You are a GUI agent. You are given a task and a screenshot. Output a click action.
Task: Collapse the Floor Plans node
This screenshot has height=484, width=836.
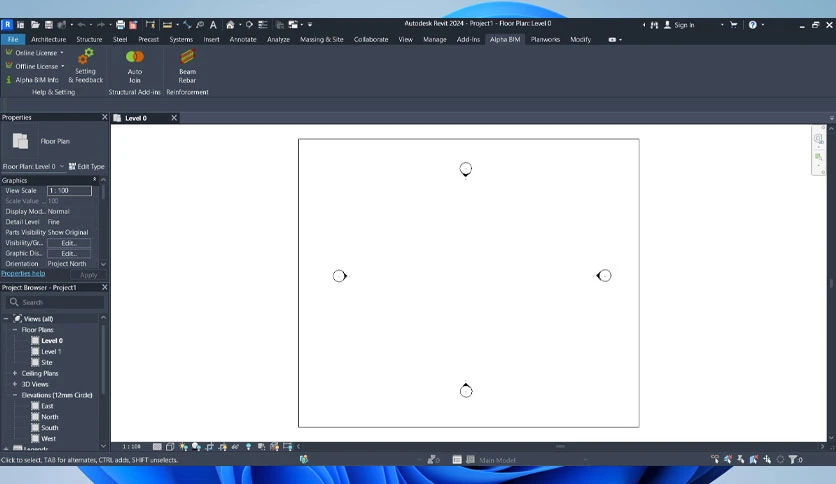(15, 330)
